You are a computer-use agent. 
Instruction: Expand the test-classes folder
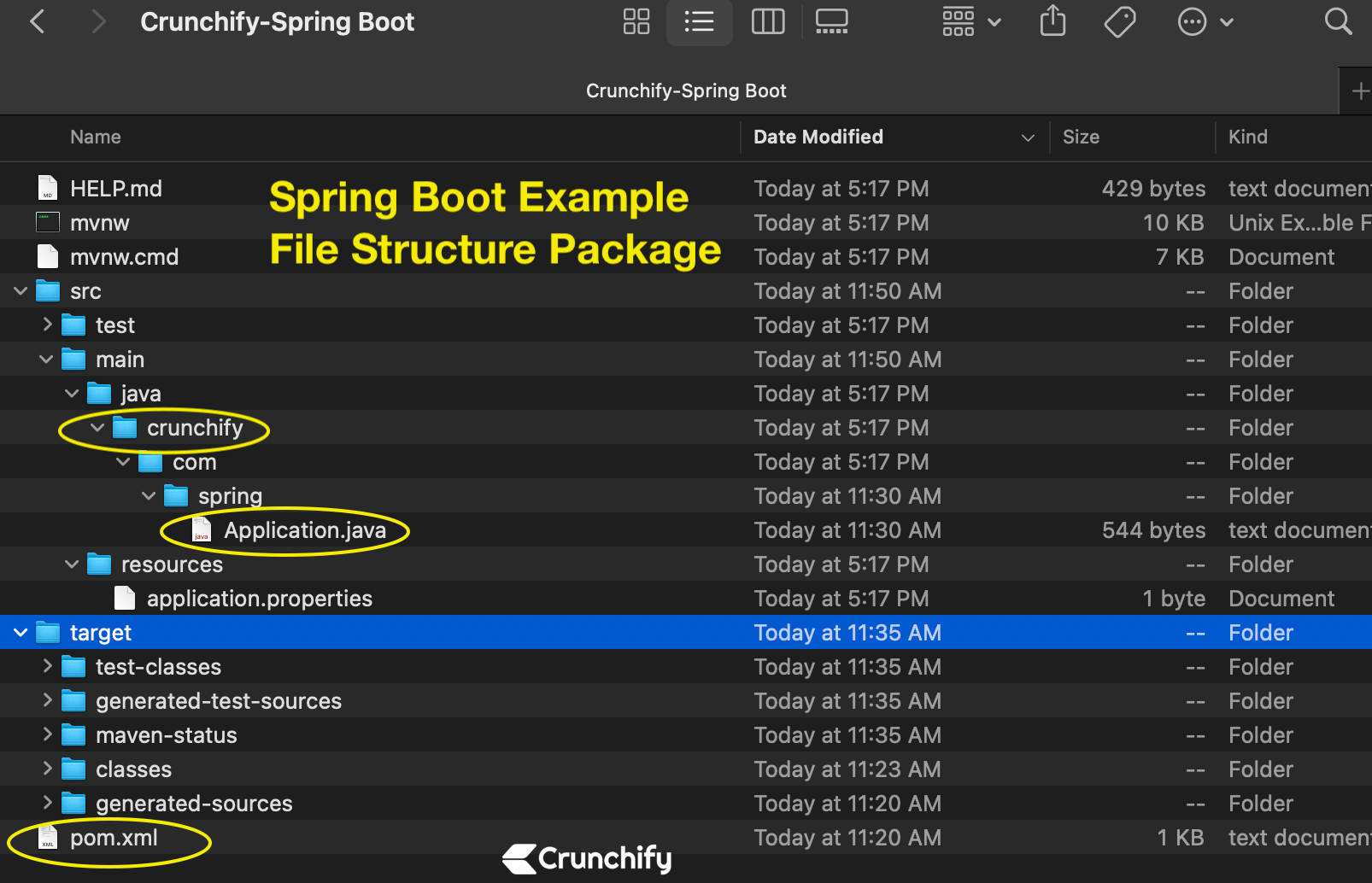46,666
